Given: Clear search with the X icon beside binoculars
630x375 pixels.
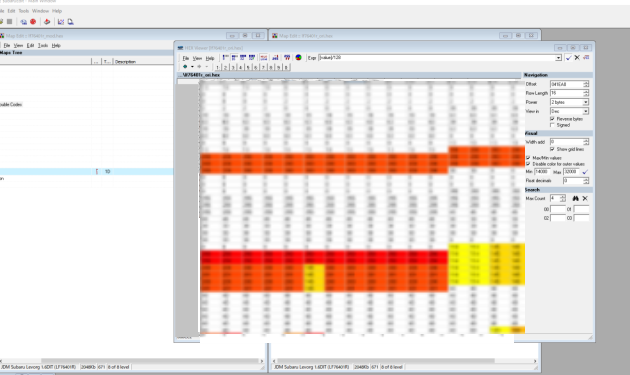Looking at the screenshot, I should click(585, 198).
